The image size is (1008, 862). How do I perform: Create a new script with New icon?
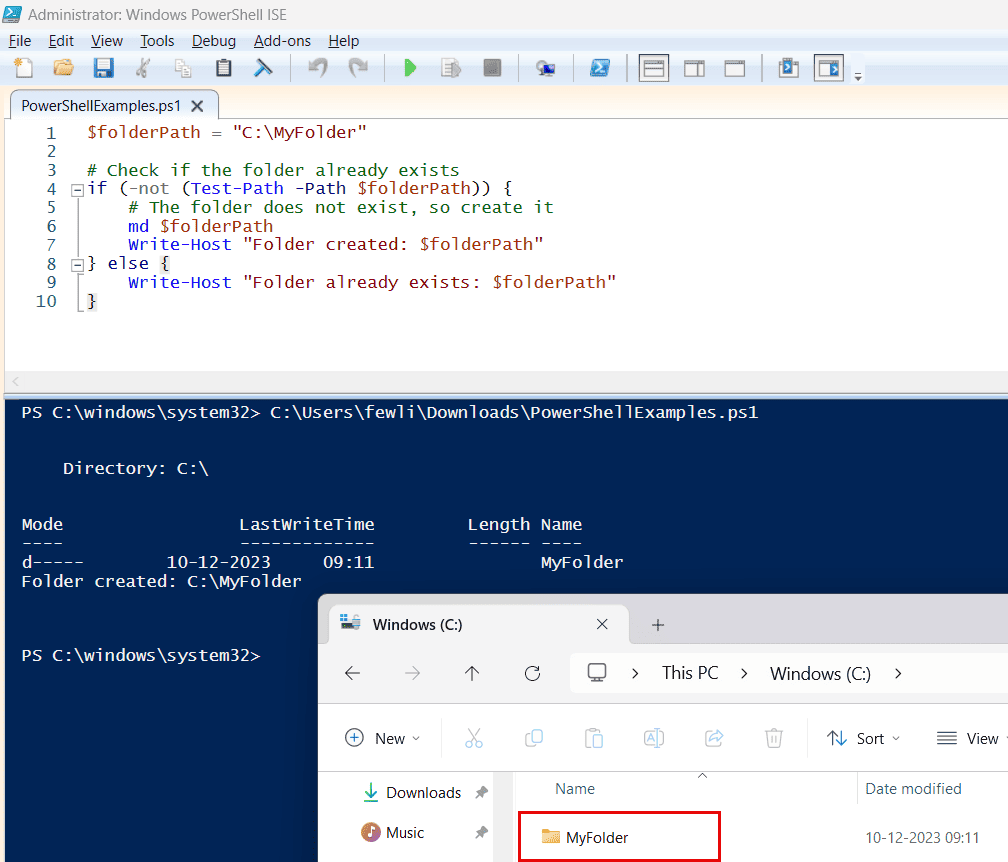tap(23, 67)
